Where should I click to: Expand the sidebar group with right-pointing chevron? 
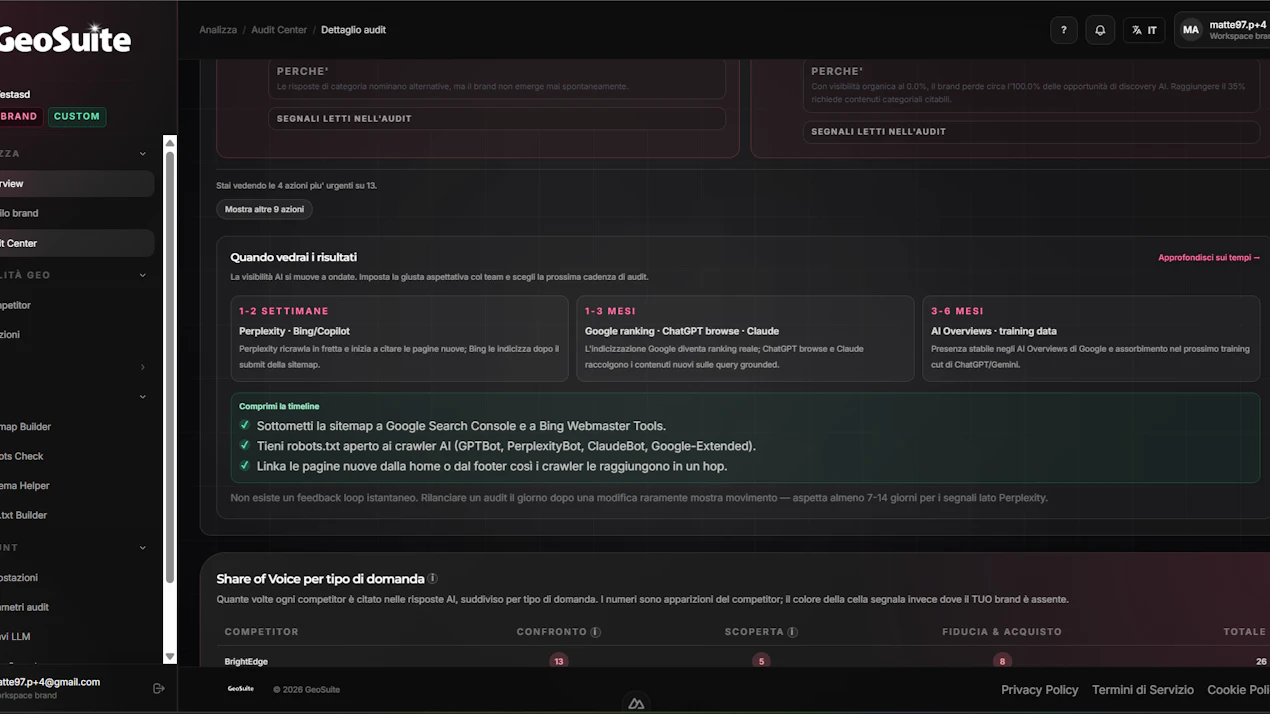point(143,367)
